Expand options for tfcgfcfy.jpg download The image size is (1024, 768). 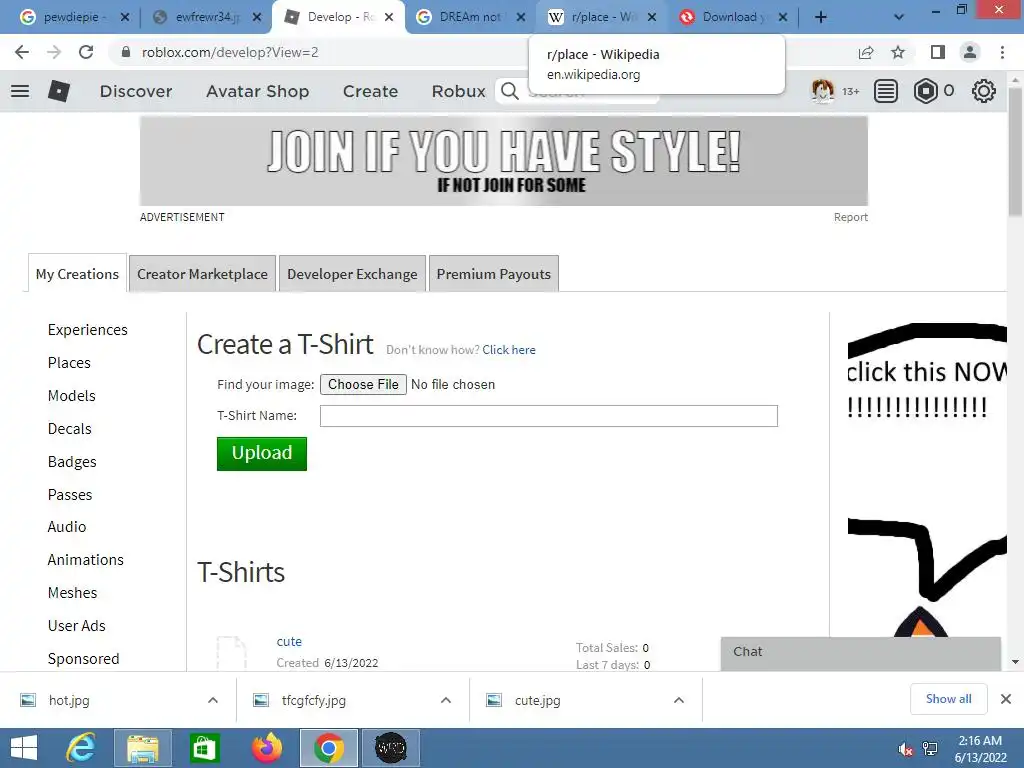(446, 700)
